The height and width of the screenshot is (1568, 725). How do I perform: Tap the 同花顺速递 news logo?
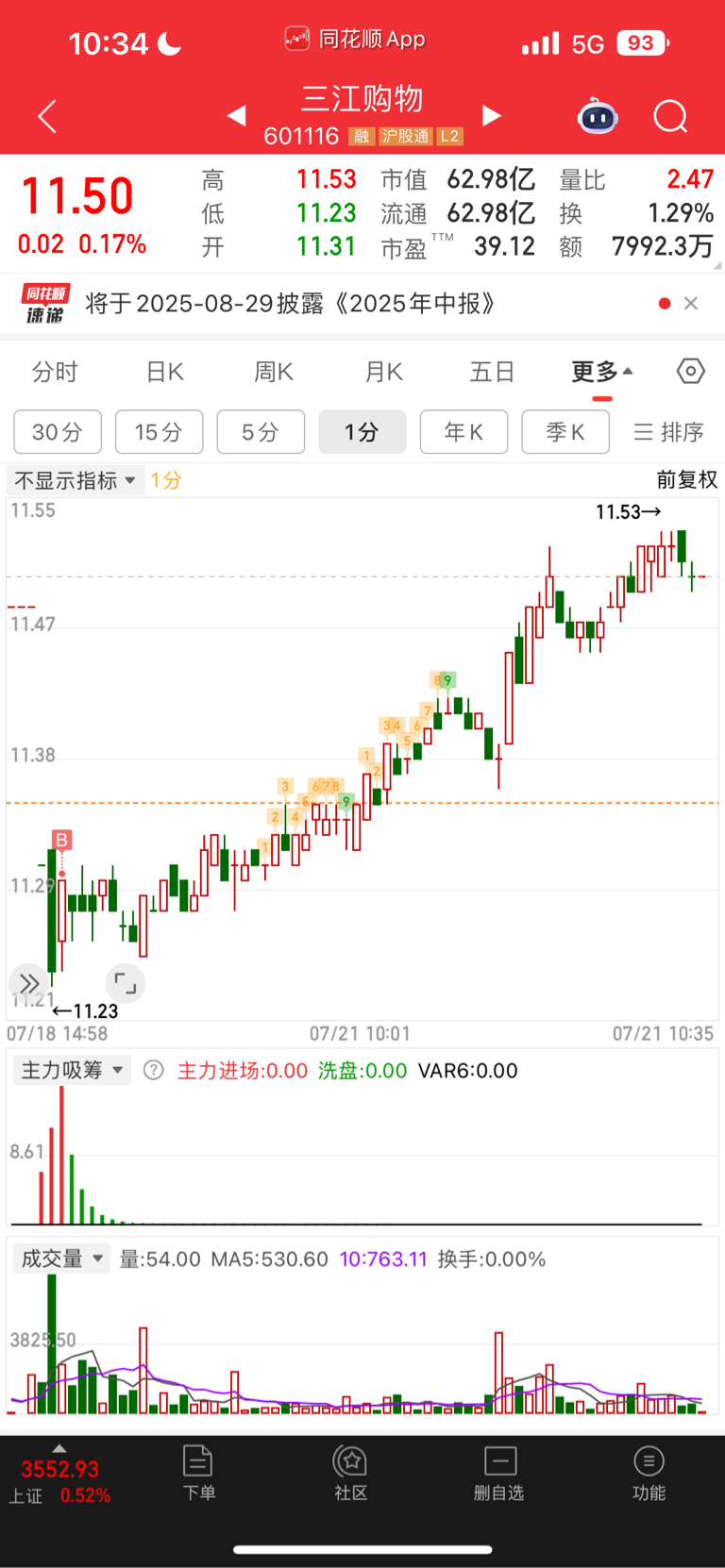pos(45,304)
